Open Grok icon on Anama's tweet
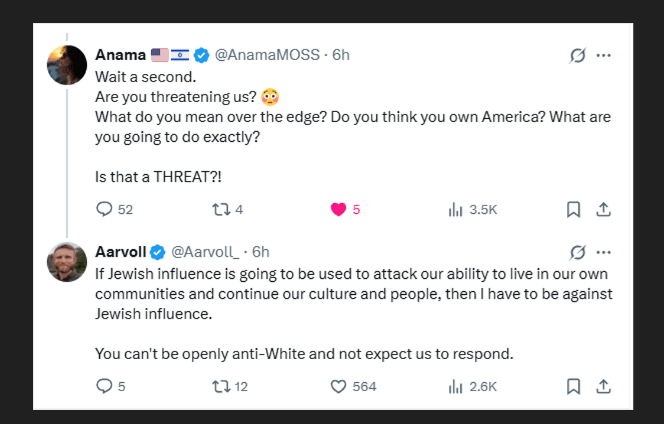The image size is (664, 424). [578, 55]
